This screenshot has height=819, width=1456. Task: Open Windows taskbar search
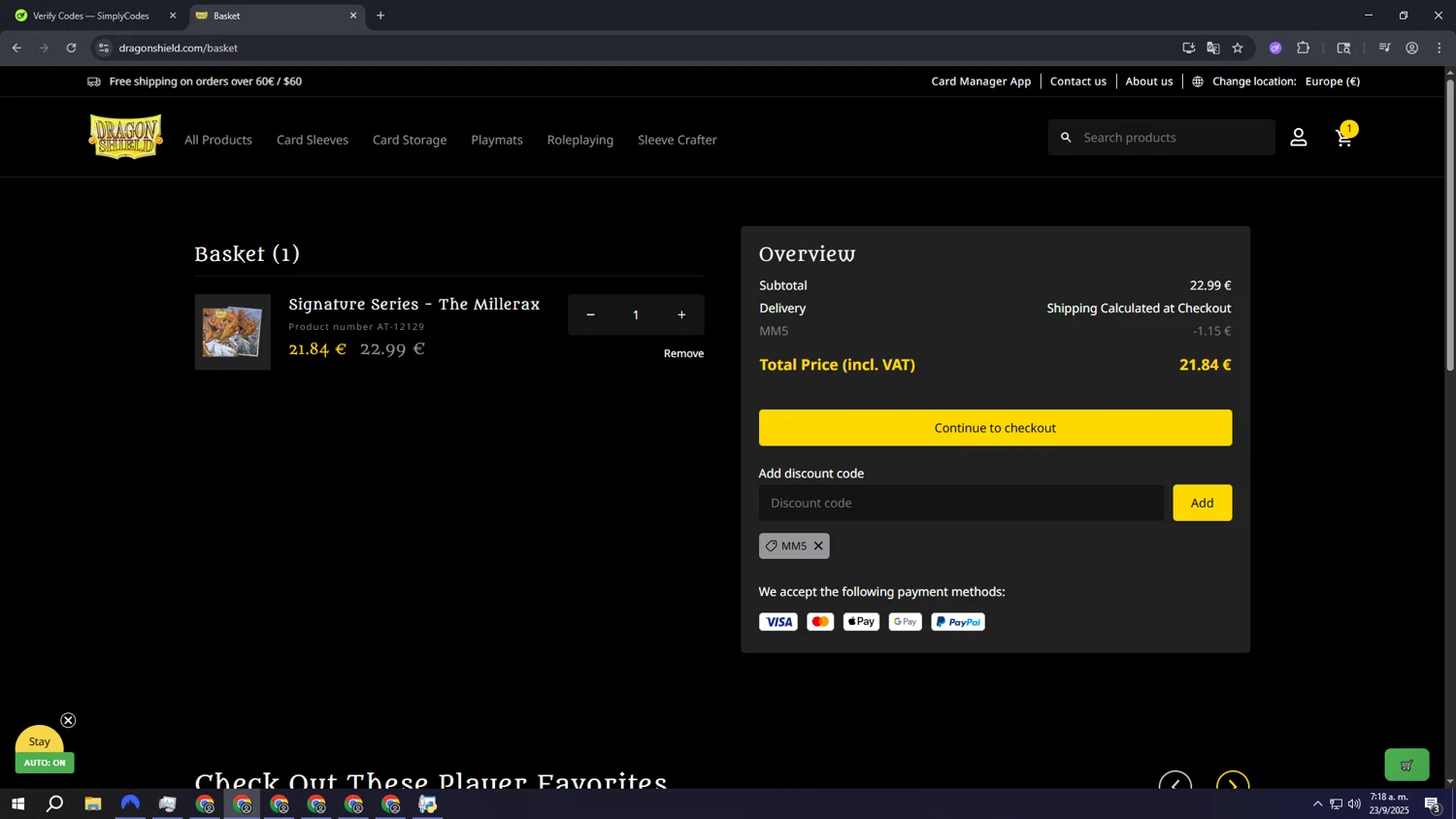(55, 803)
